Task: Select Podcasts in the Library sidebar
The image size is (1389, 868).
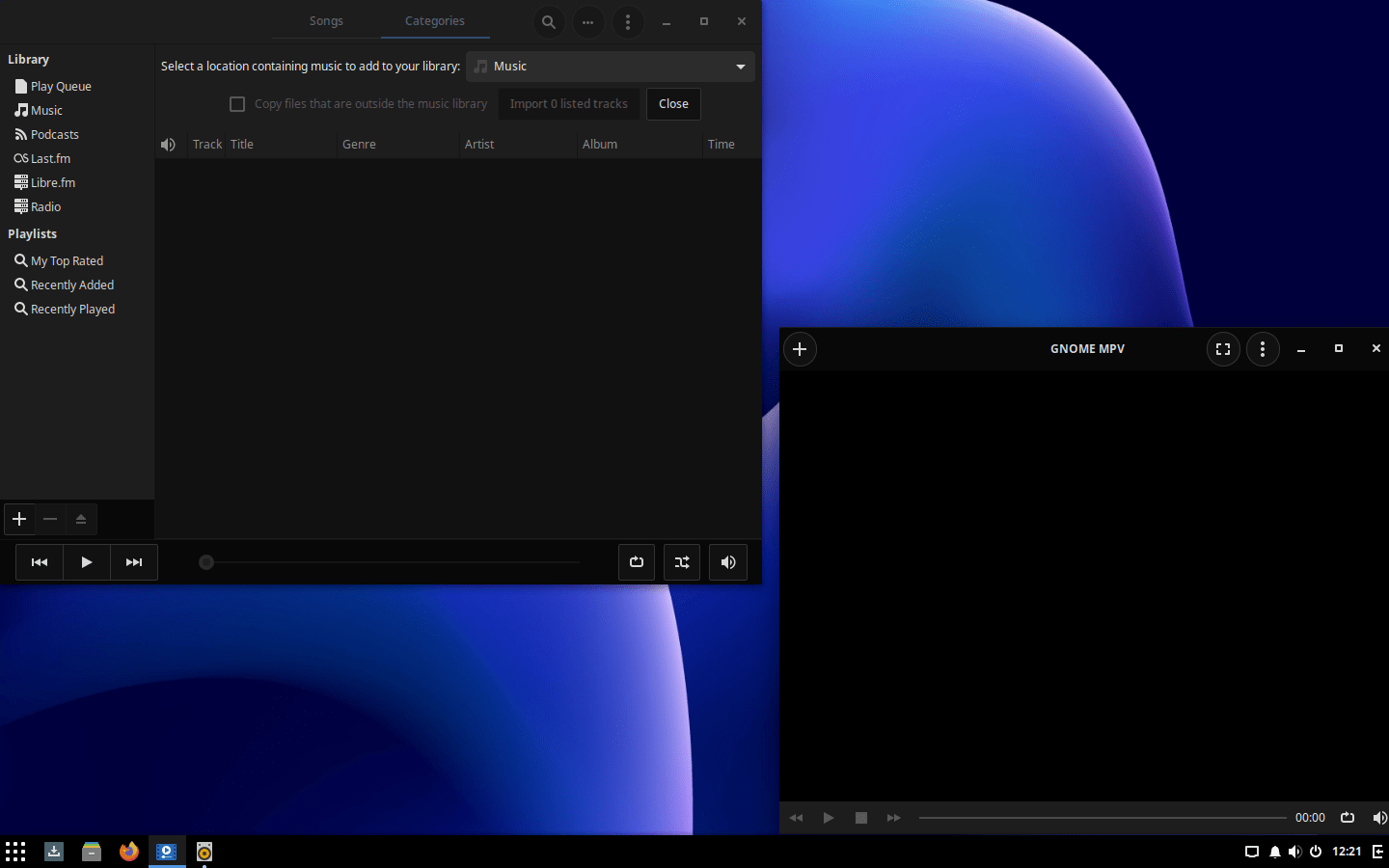Action: pyautogui.click(x=54, y=135)
